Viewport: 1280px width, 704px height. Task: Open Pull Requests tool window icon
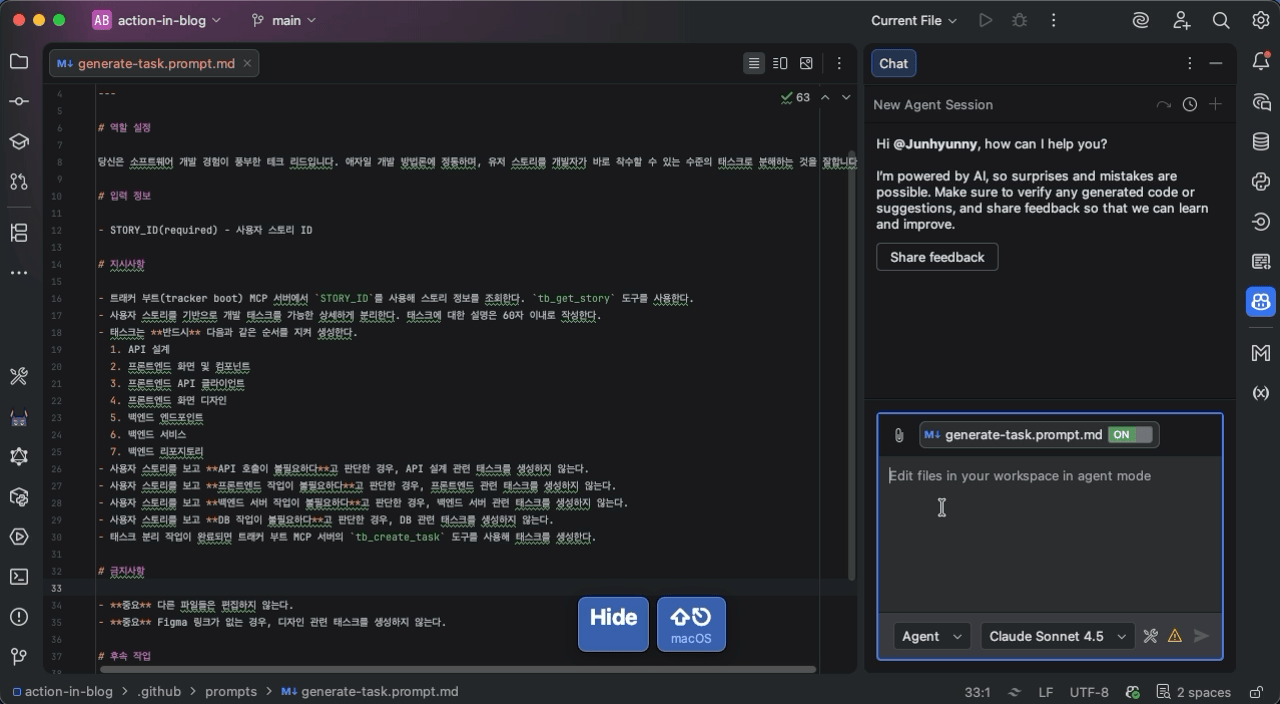pos(19,181)
